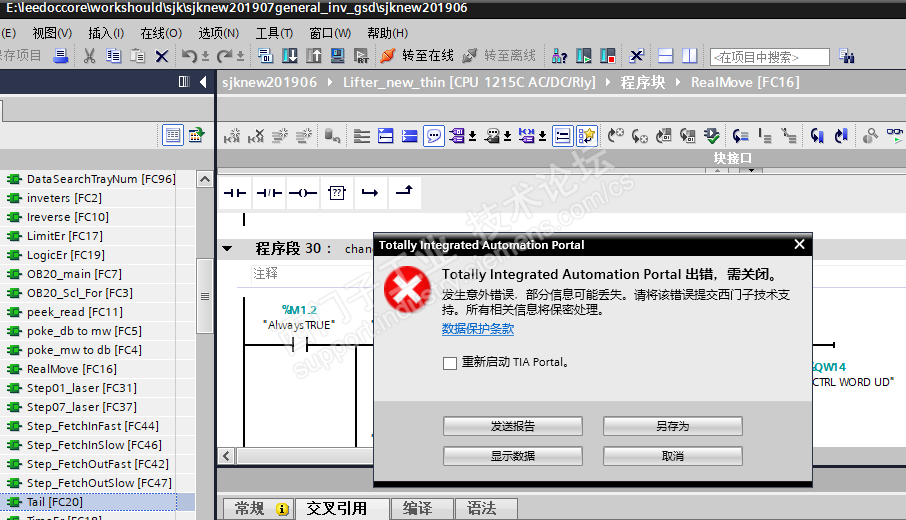Click the Compile icon in main toolbar

coord(265,56)
